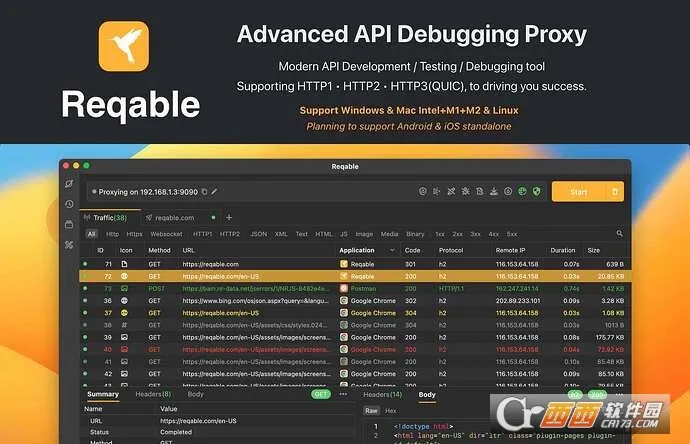Screen dimensions: 690x444
Task: Click the grey circular target icon in the toolbar
Action: [508, 191]
